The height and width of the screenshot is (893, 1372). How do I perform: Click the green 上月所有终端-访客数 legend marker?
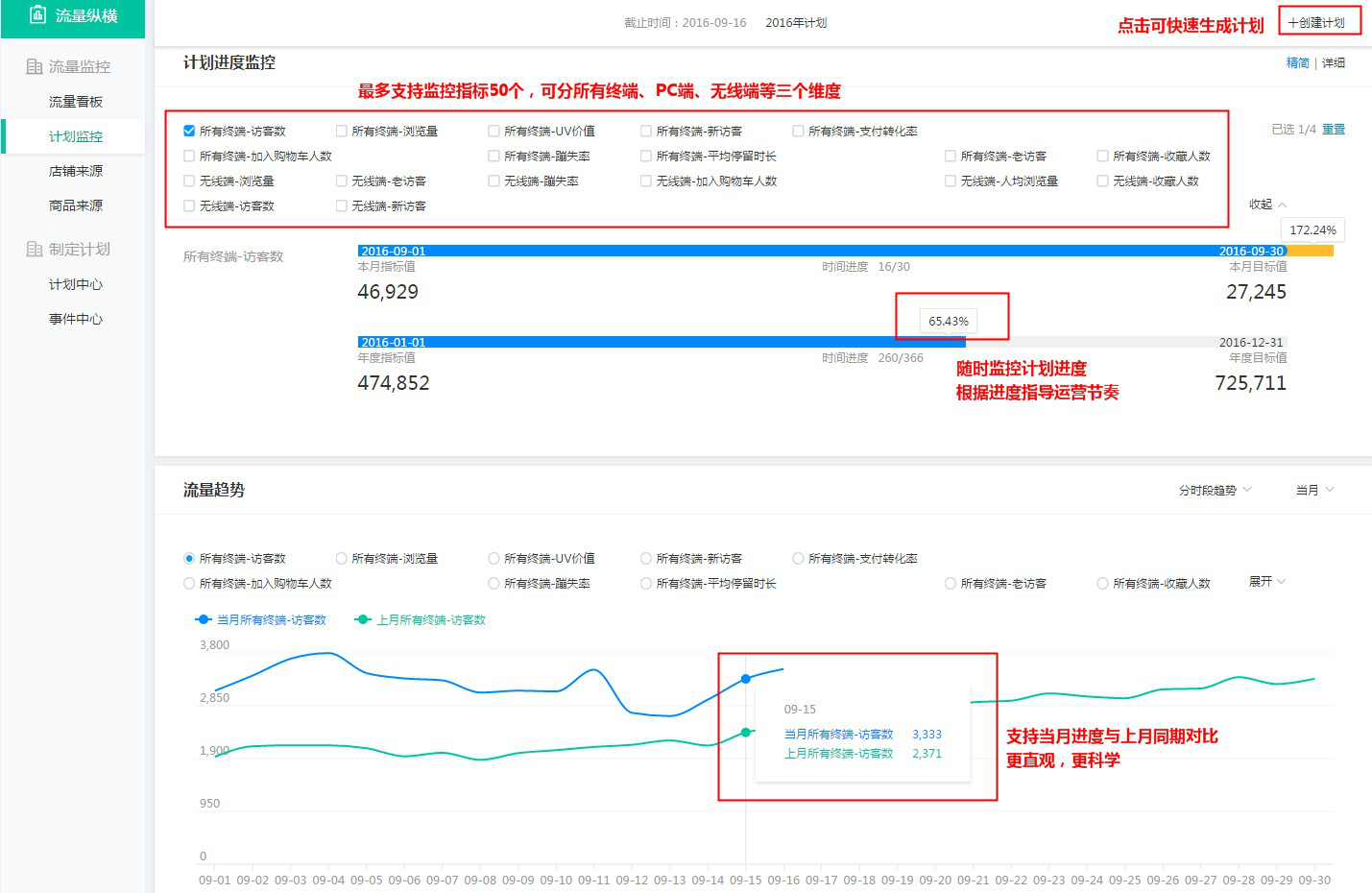pos(363,620)
